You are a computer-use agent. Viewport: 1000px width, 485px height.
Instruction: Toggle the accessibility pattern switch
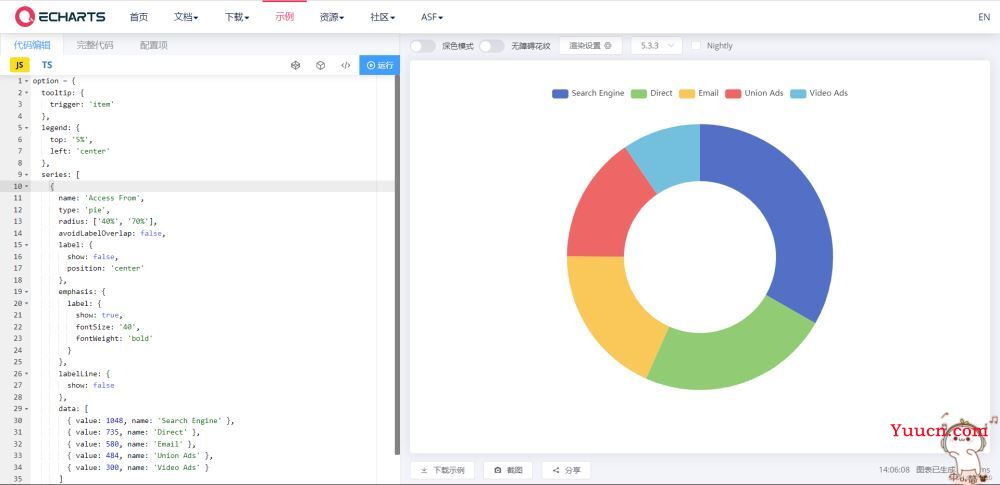(x=492, y=46)
